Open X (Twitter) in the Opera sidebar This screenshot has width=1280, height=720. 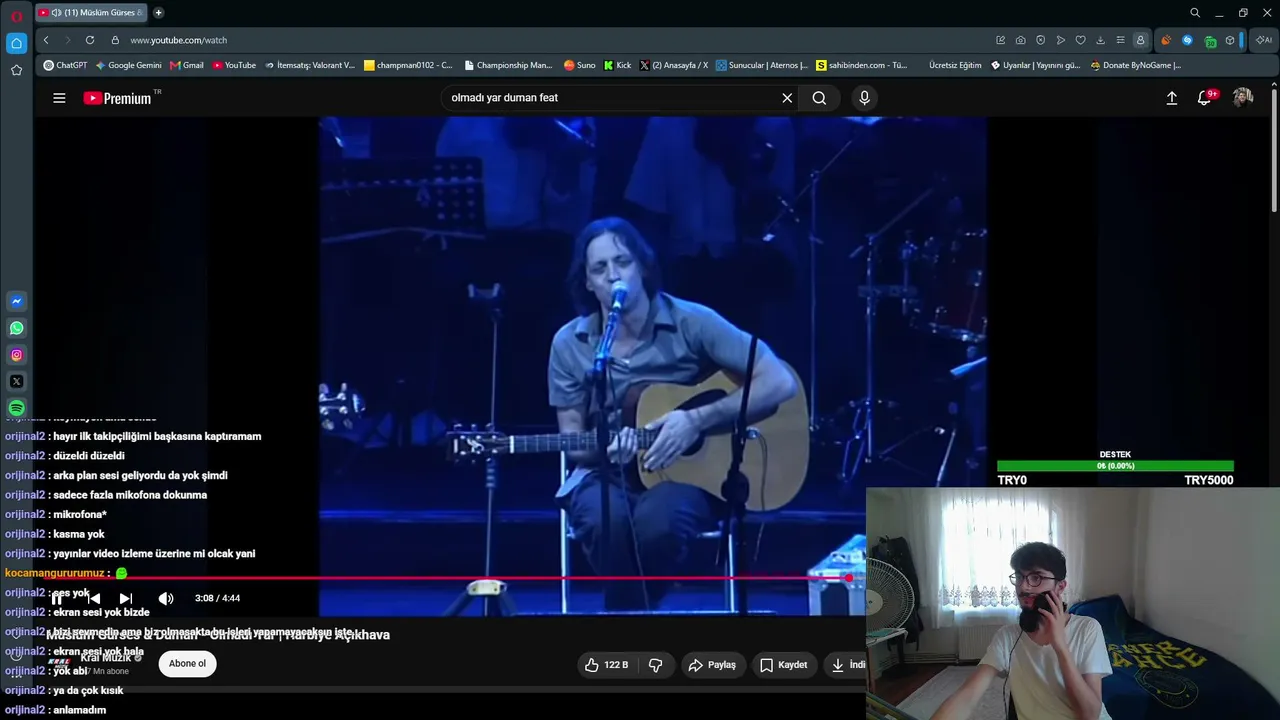pos(16,381)
